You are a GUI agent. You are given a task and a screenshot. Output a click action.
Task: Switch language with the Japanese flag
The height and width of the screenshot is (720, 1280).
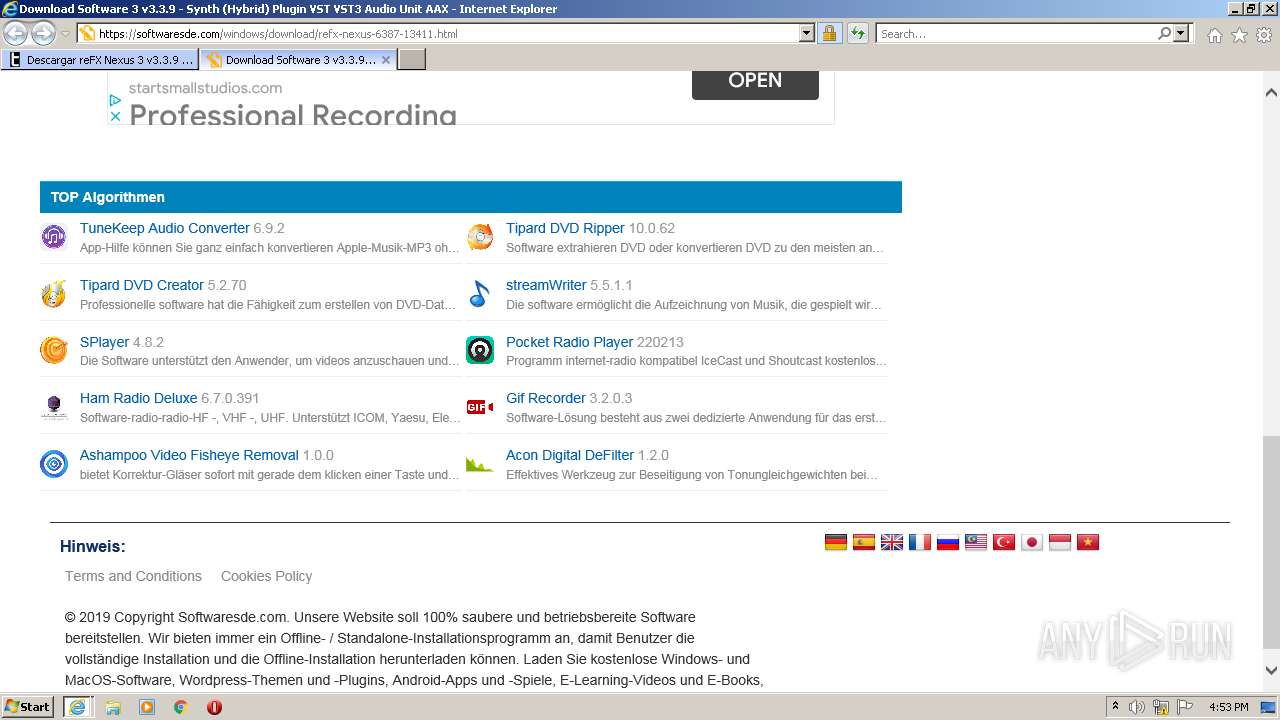pos(1032,542)
